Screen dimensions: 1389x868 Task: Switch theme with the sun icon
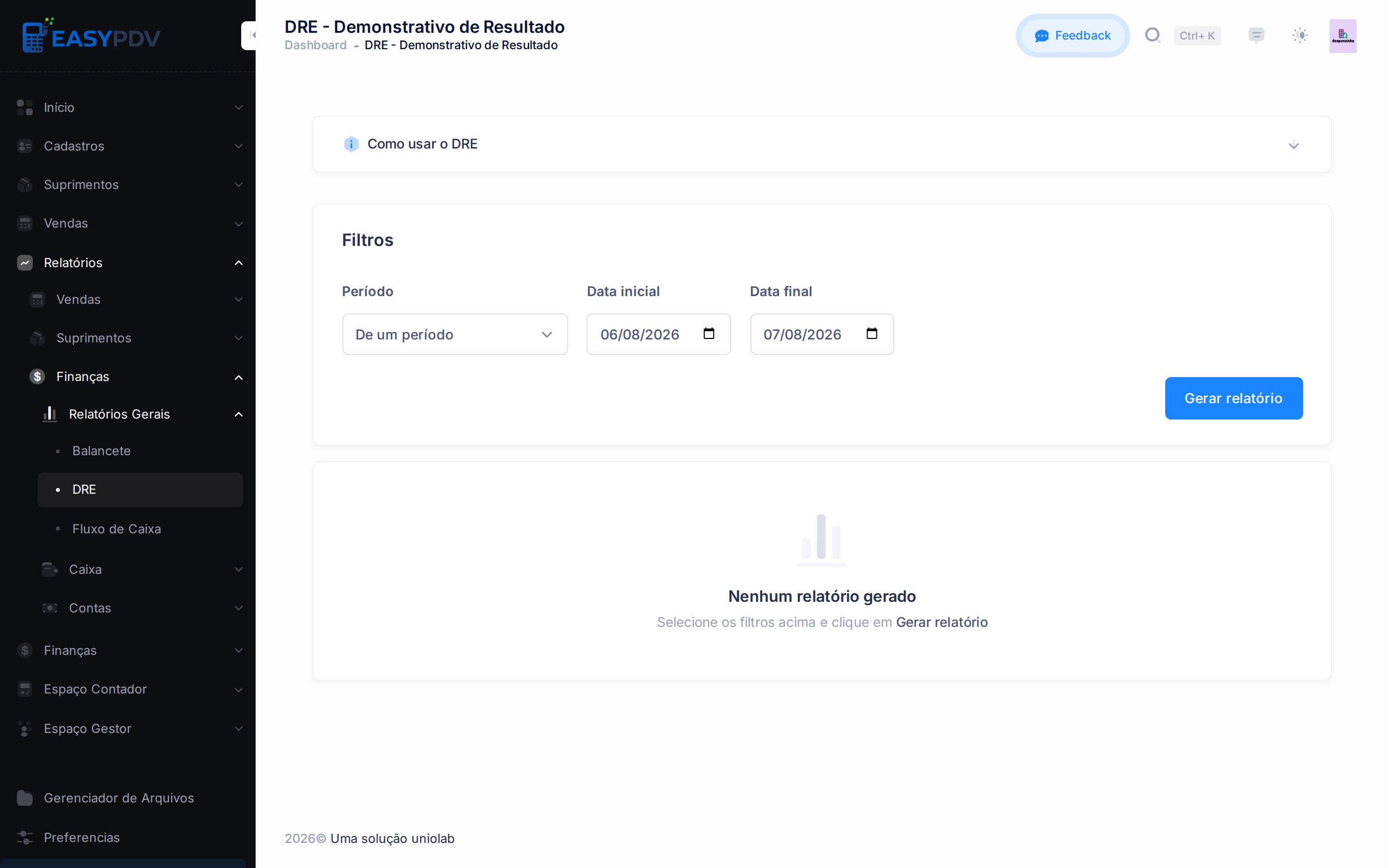point(1299,36)
